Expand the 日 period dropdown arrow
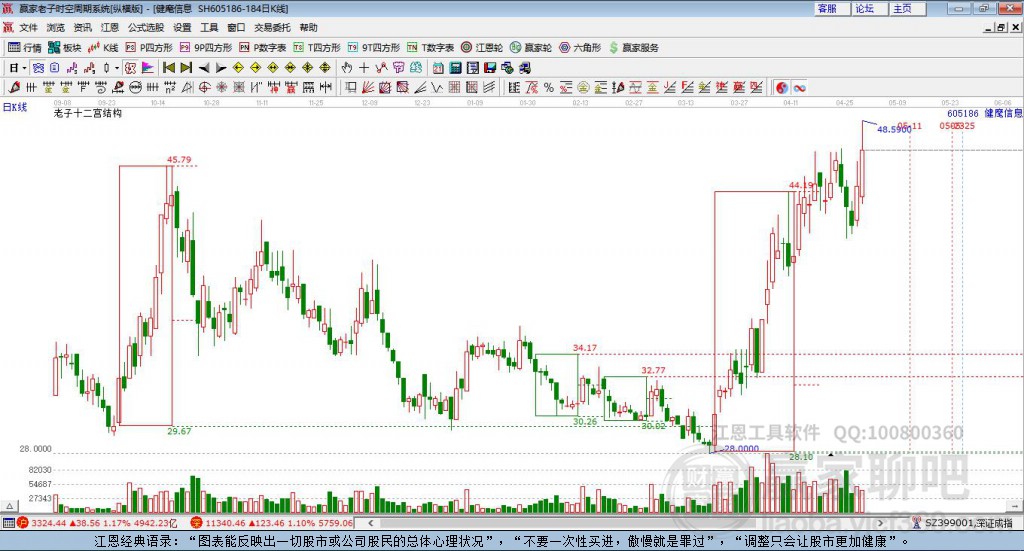 [24, 68]
